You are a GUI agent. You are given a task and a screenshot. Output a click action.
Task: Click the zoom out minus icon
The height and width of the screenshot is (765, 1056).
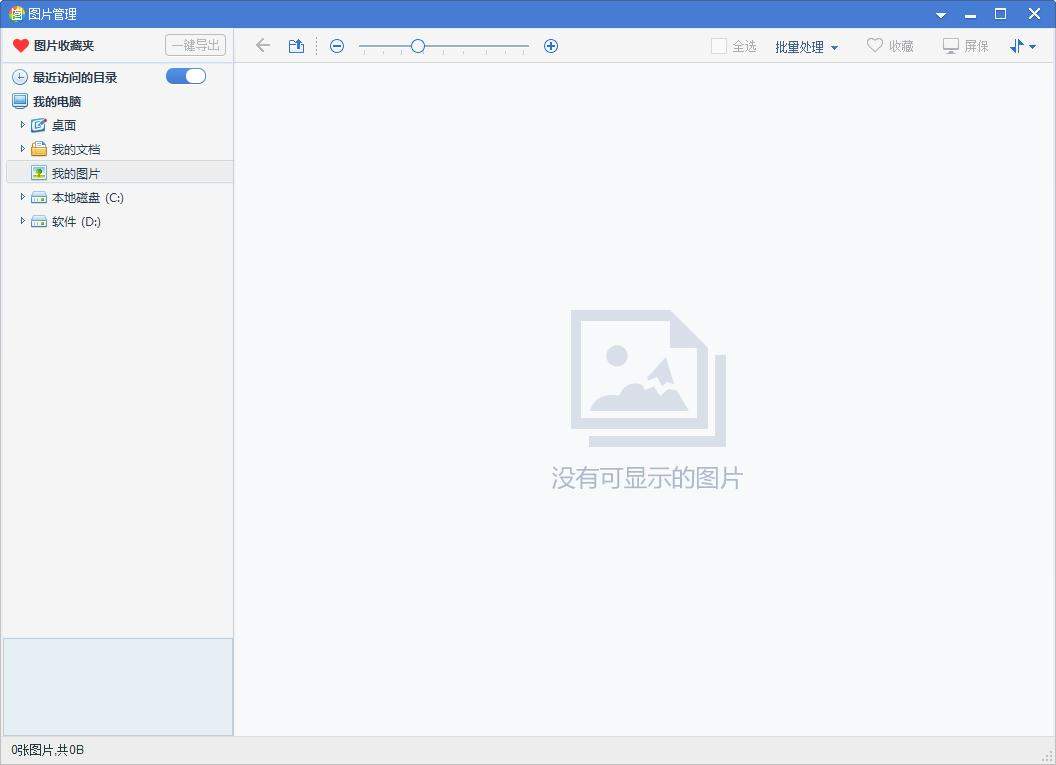pyautogui.click(x=337, y=45)
